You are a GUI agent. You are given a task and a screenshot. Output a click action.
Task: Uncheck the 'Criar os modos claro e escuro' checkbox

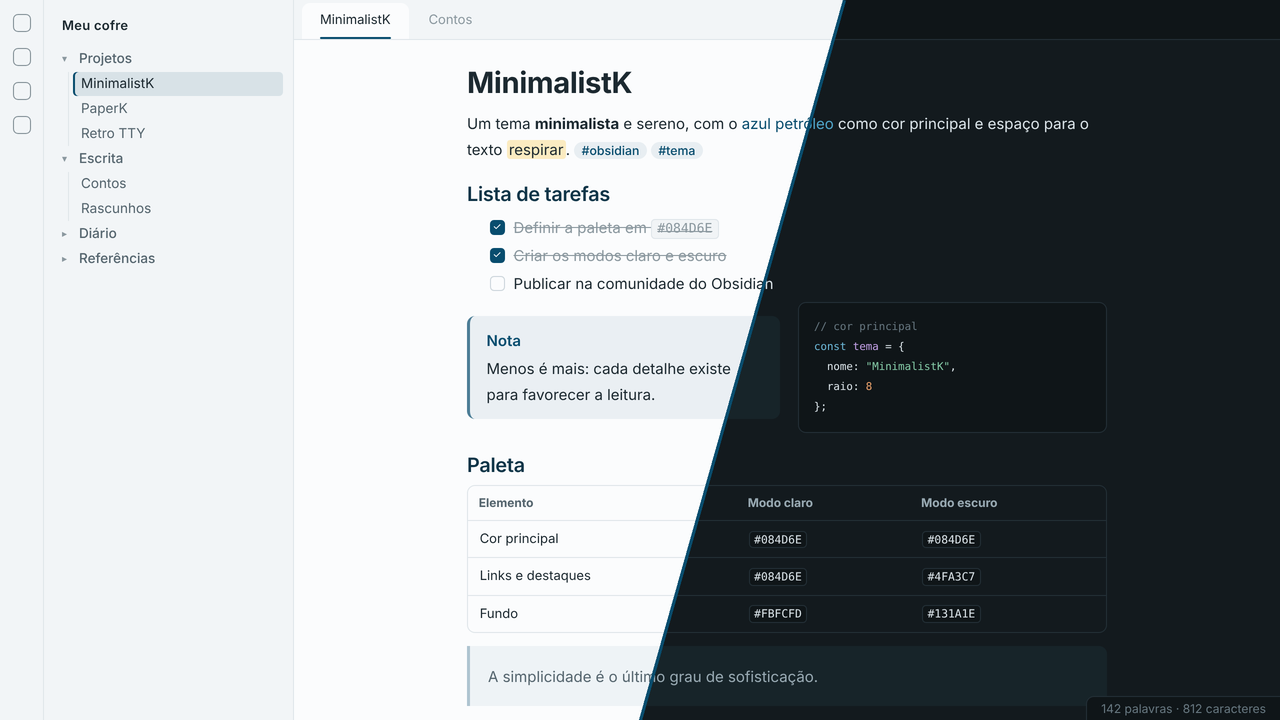pos(497,256)
